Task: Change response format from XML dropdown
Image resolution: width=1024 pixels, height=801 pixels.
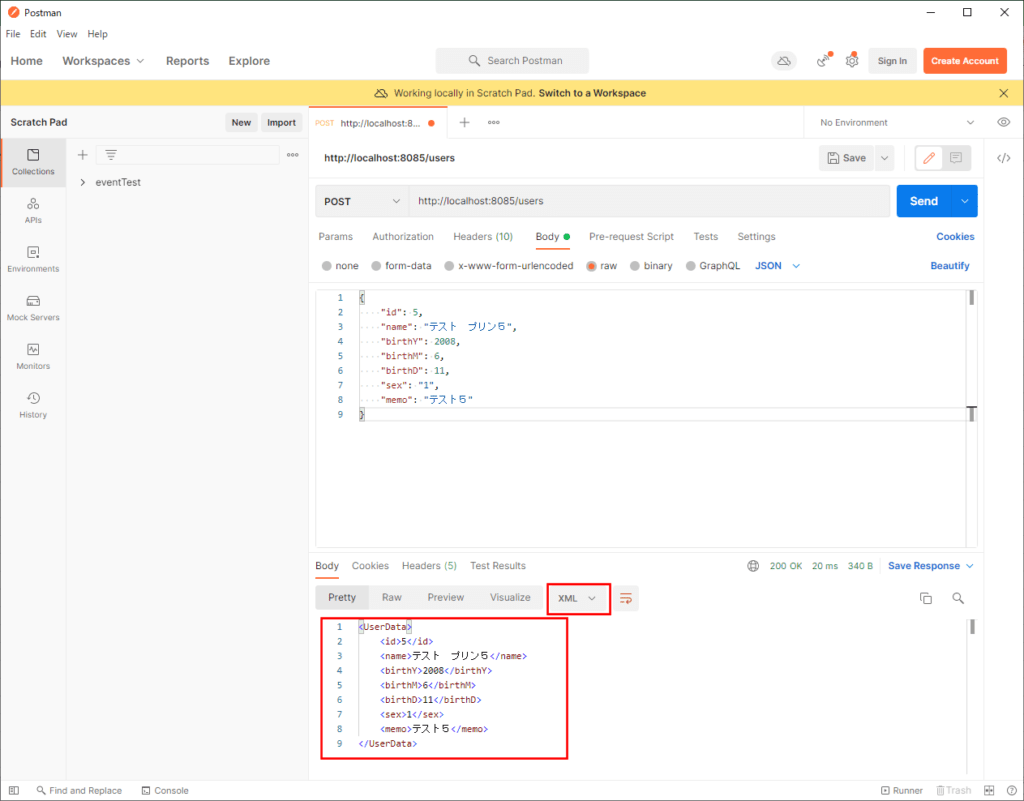Action: [578, 597]
